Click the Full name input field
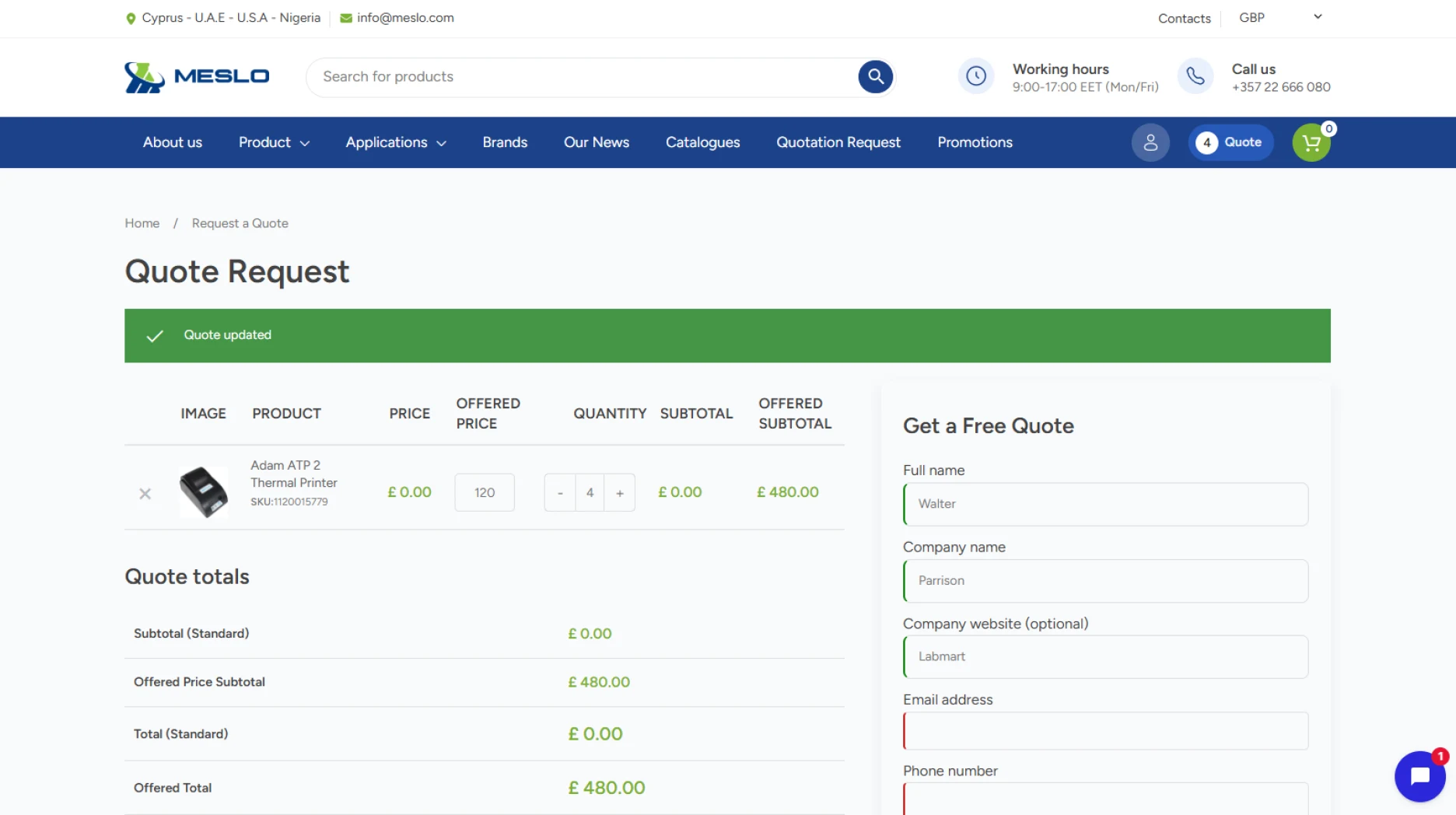The image size is (1456, 815). coord(1105,504)
